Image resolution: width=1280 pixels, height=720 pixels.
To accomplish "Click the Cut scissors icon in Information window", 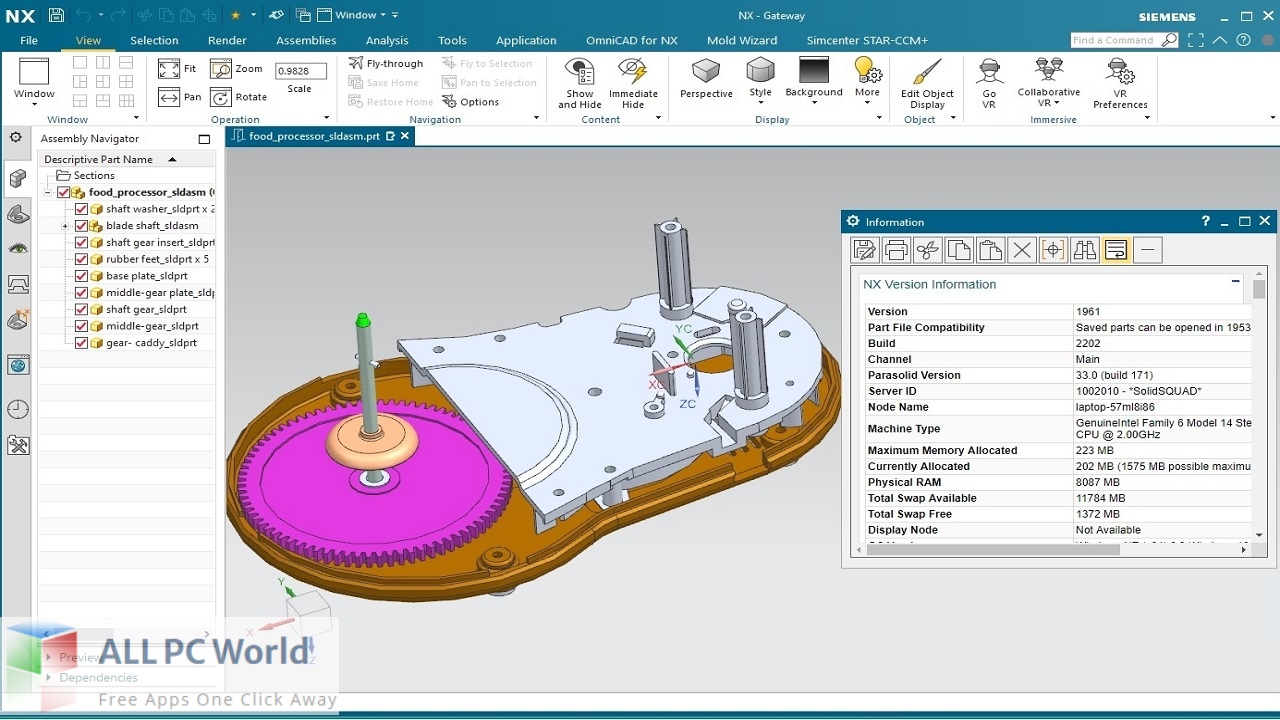I will (928, 250).
